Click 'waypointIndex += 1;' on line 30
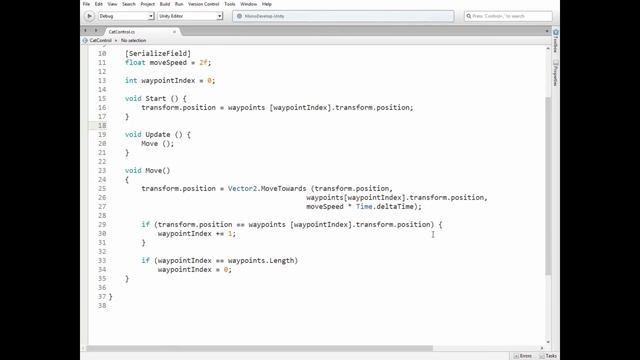Viewport: 640px width, 360px height. click(197, 233)
